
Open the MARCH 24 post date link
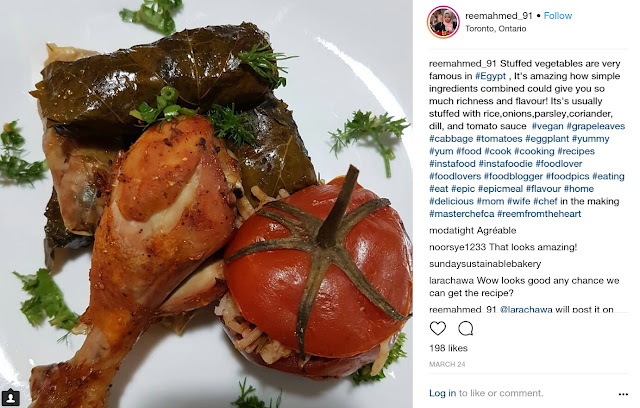[x=447, y=364]
